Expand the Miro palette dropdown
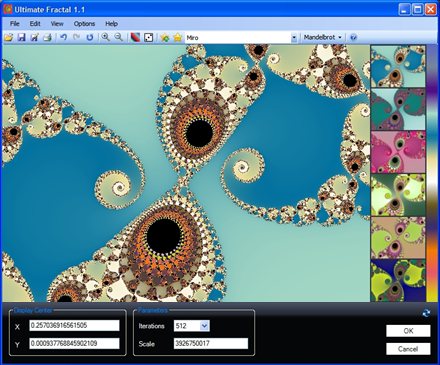Image resolution: width=440 pixels, height=365 pixels. tap(294, 38)
